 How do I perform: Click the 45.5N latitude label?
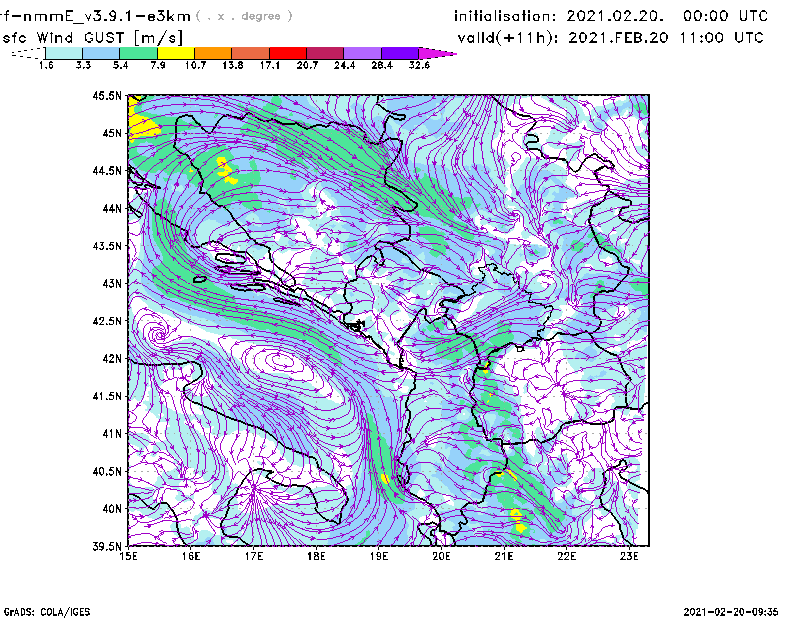[x=107, y=96]
